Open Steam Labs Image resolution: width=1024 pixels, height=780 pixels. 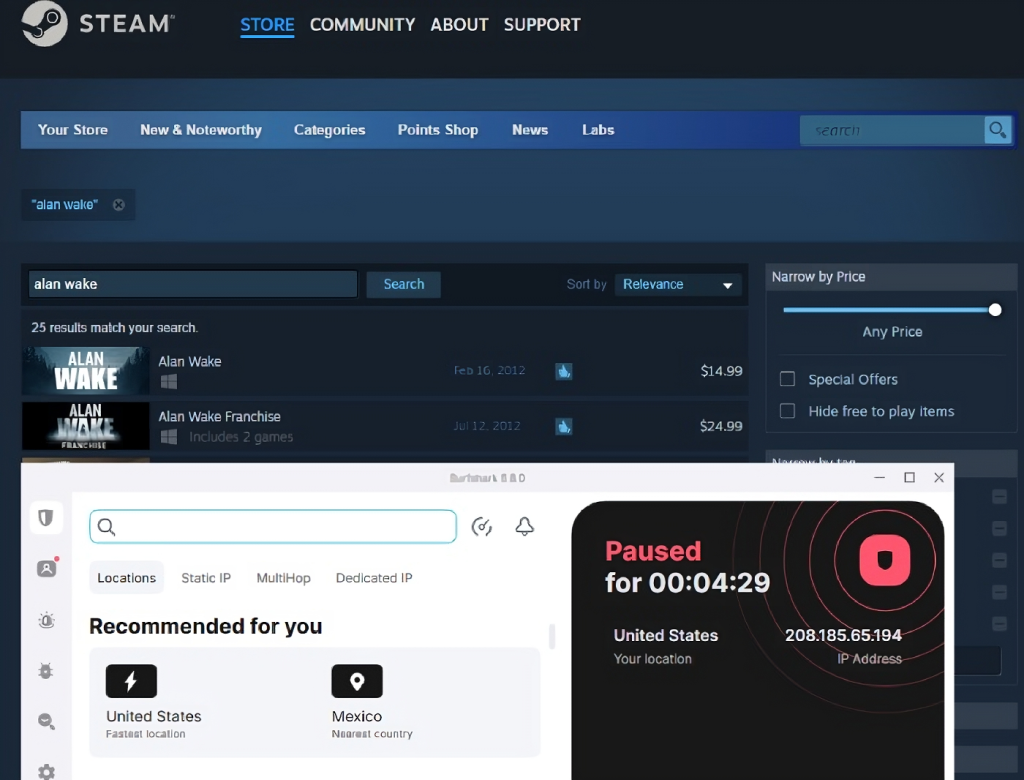[598, 130]
